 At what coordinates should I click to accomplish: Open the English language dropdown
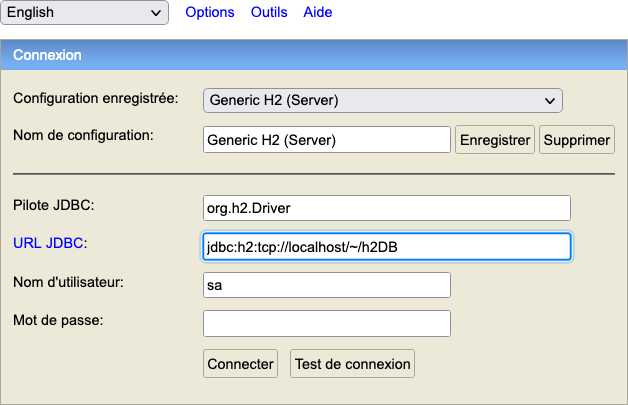[85, 12]
